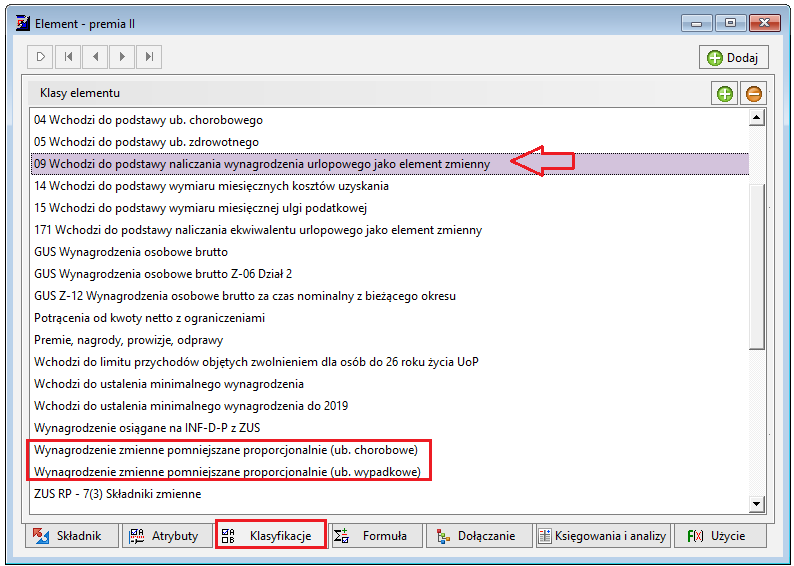The height and width of the screenshot is (566, 794).
Task: Select row Wynagrodzenie zmienne (ub. wypadkowe)
Action: click(x=389, y=472)
